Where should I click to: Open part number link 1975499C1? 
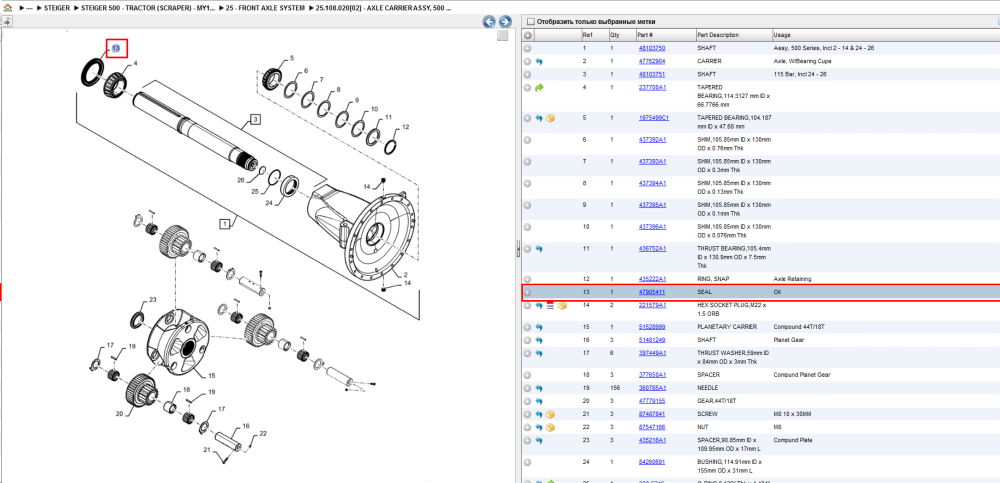point(654,118)
